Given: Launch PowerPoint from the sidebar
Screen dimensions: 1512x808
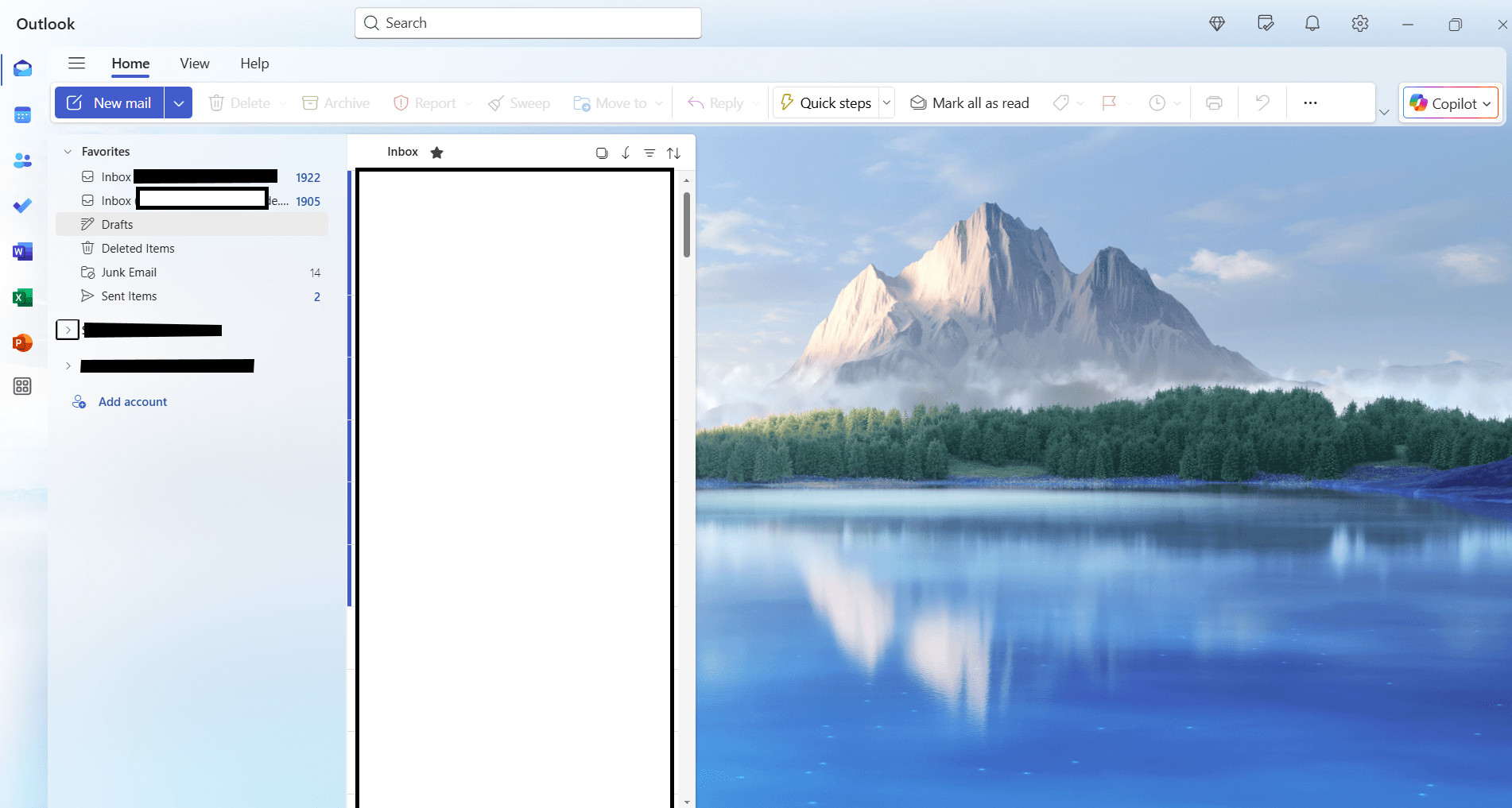Looking at the screenshot, I should [x=22, y=342].
